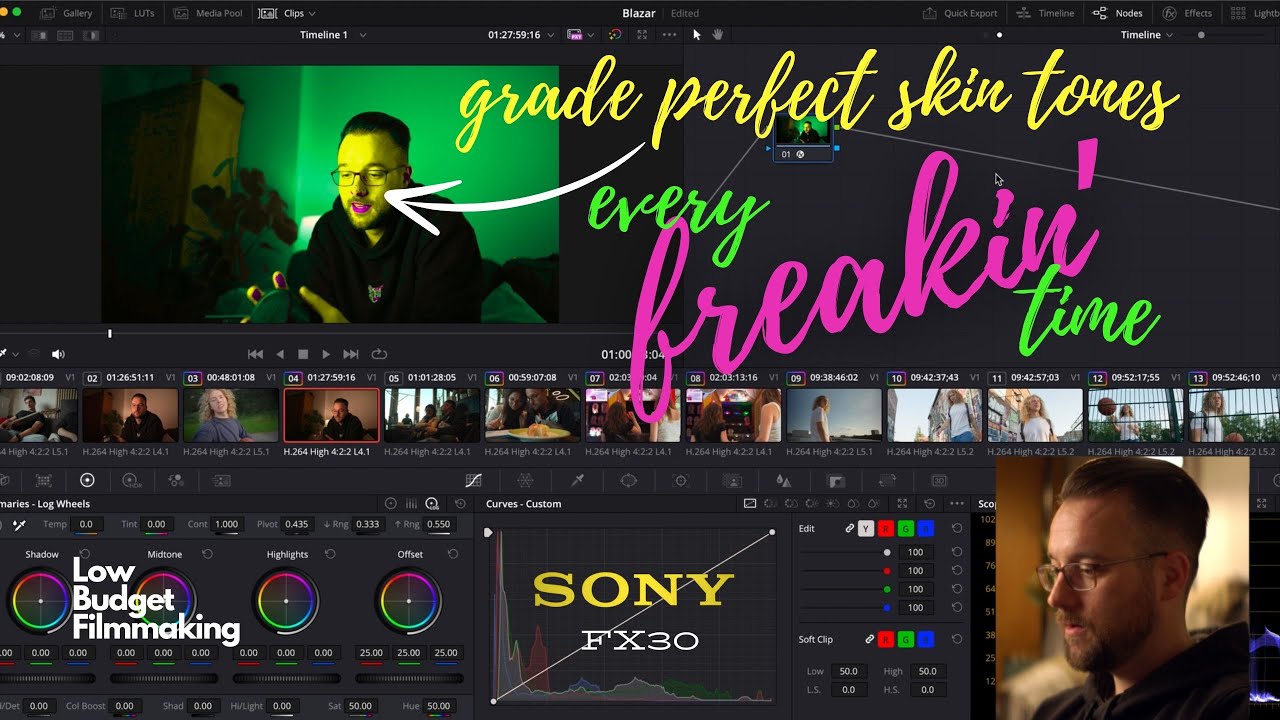Toggle red channel in Edit row
Image resolution: width=1280 pixels, height=720 pixels.
885,528
